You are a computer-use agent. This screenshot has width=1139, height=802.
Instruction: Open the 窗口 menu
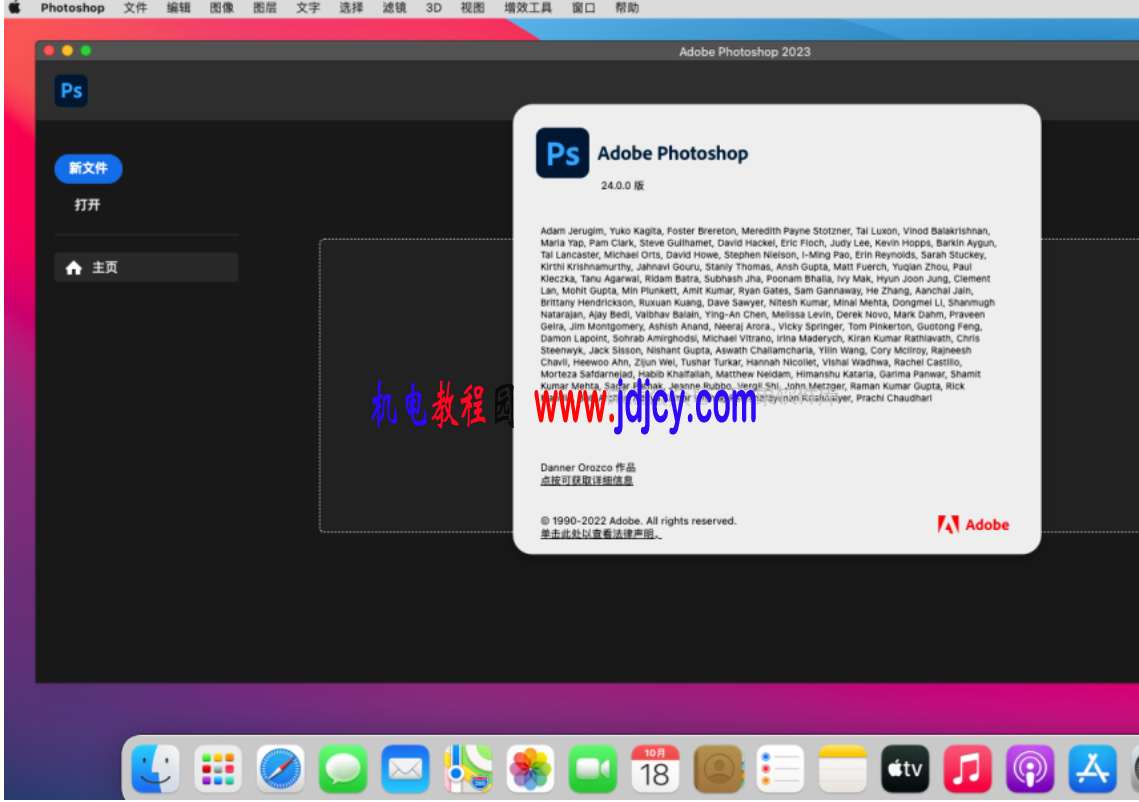[584, 7]
